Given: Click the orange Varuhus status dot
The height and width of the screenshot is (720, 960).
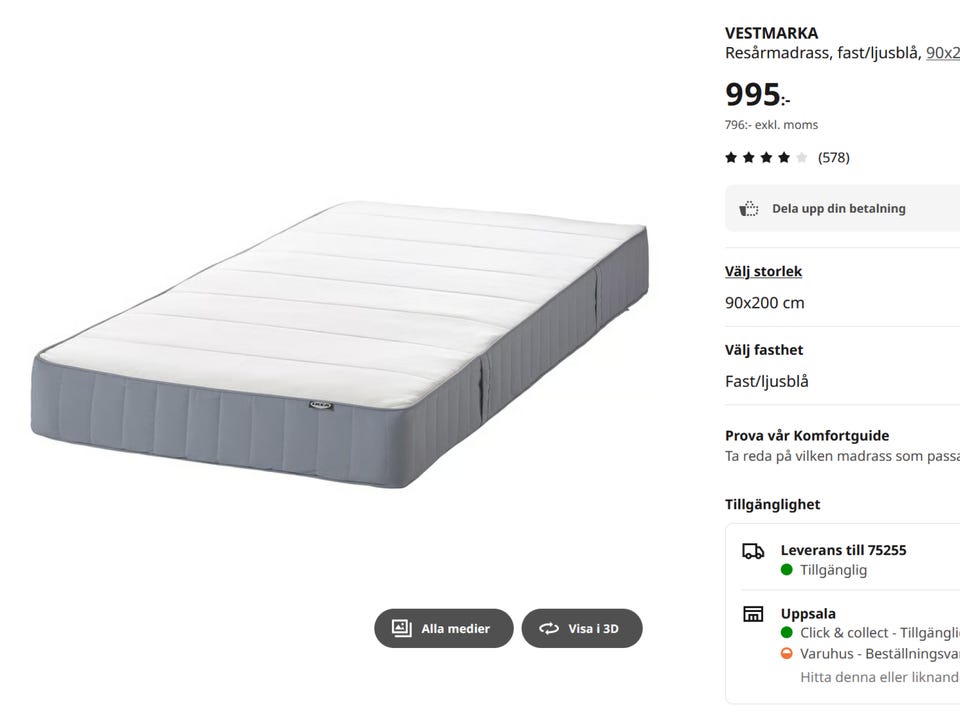Looking at the screenshot, I should pos(787,654).
